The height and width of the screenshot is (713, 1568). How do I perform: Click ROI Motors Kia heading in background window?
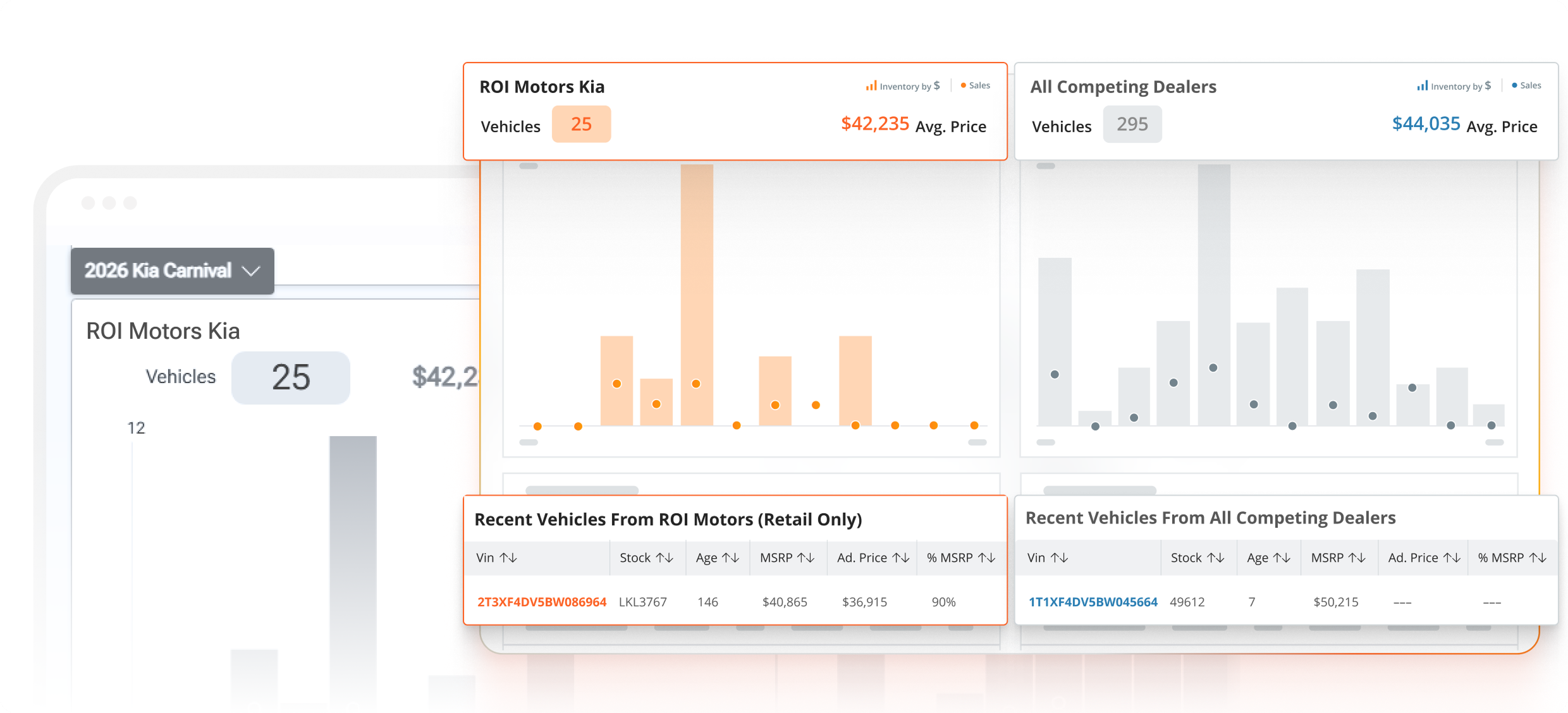pyautogui.click(x=163, y=331)
